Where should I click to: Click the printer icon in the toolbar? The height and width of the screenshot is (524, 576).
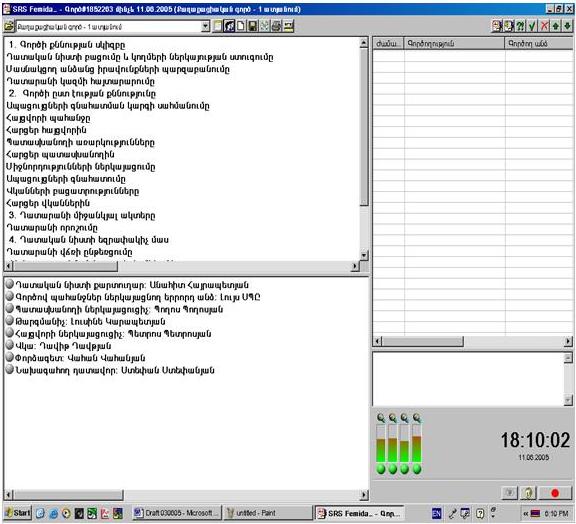coord(276,26)
